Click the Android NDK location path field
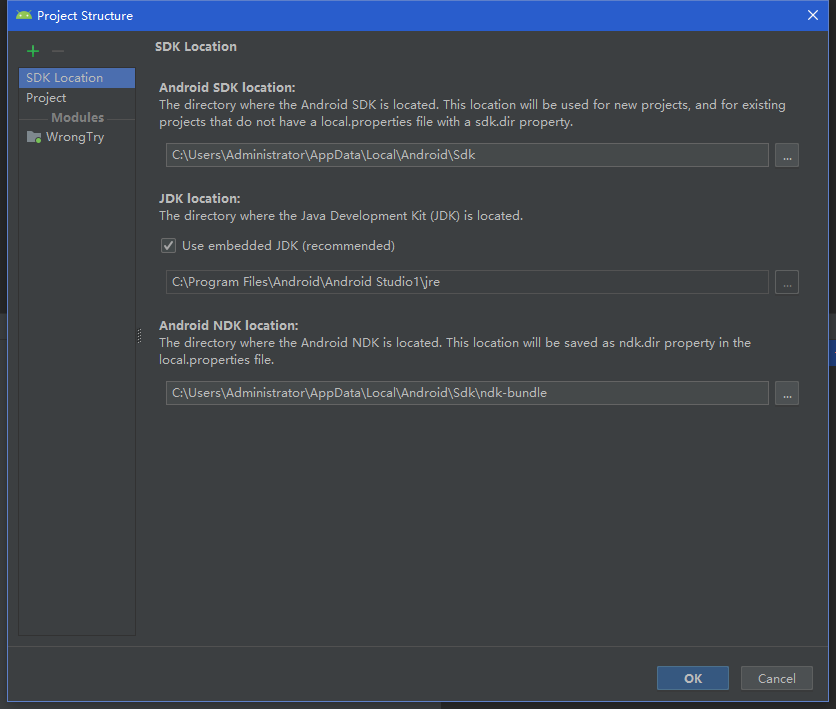The height and width of the screenshot is (709, 836). (x=467, y=393)
